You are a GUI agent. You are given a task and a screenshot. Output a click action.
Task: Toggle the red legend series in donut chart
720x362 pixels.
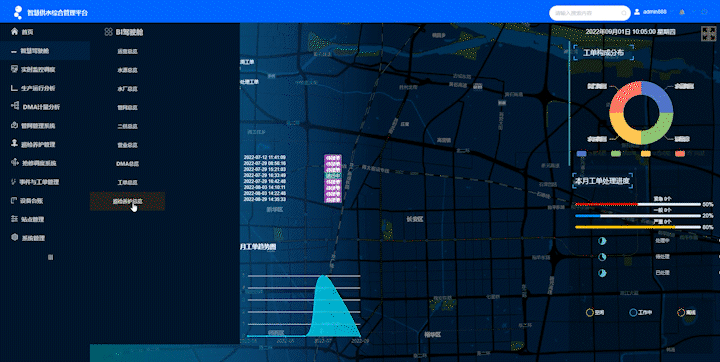click(x=680, y=153)
